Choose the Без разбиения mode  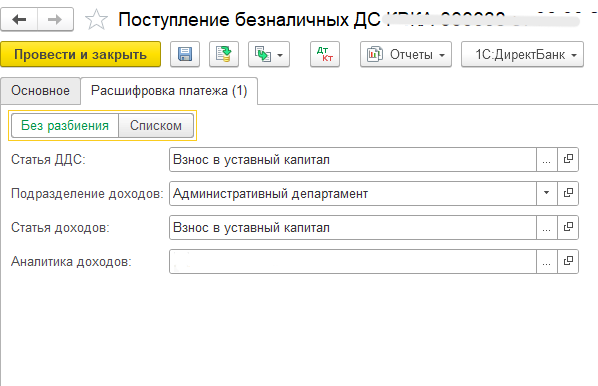tap(65, 125)
